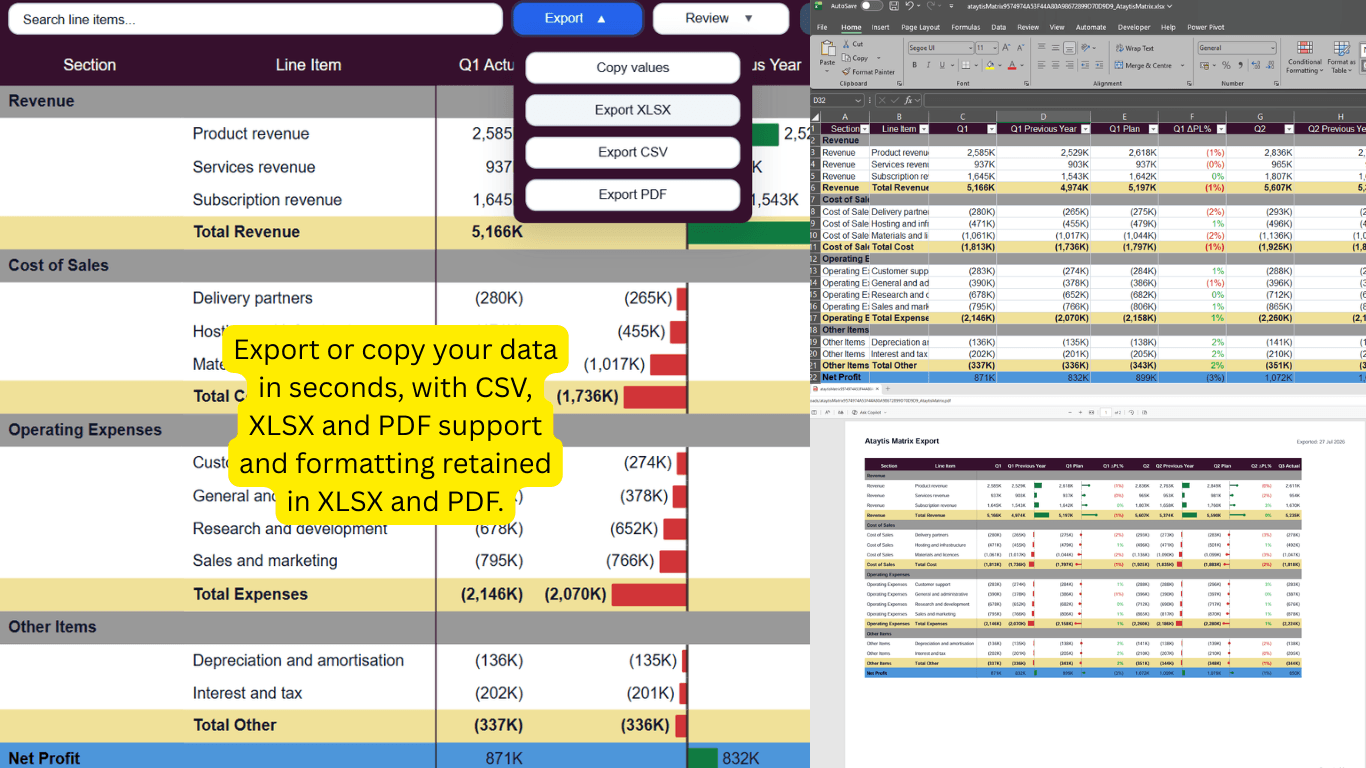
Task: Click the Excel formula bar
Action: coord(1144,100)
